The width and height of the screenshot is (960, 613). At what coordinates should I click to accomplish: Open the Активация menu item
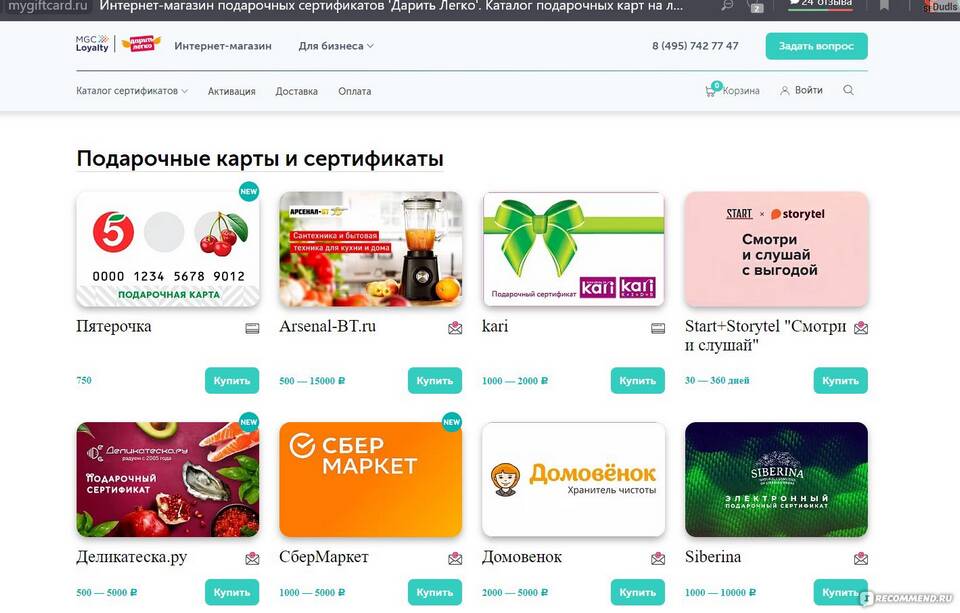tap(231, 91)
